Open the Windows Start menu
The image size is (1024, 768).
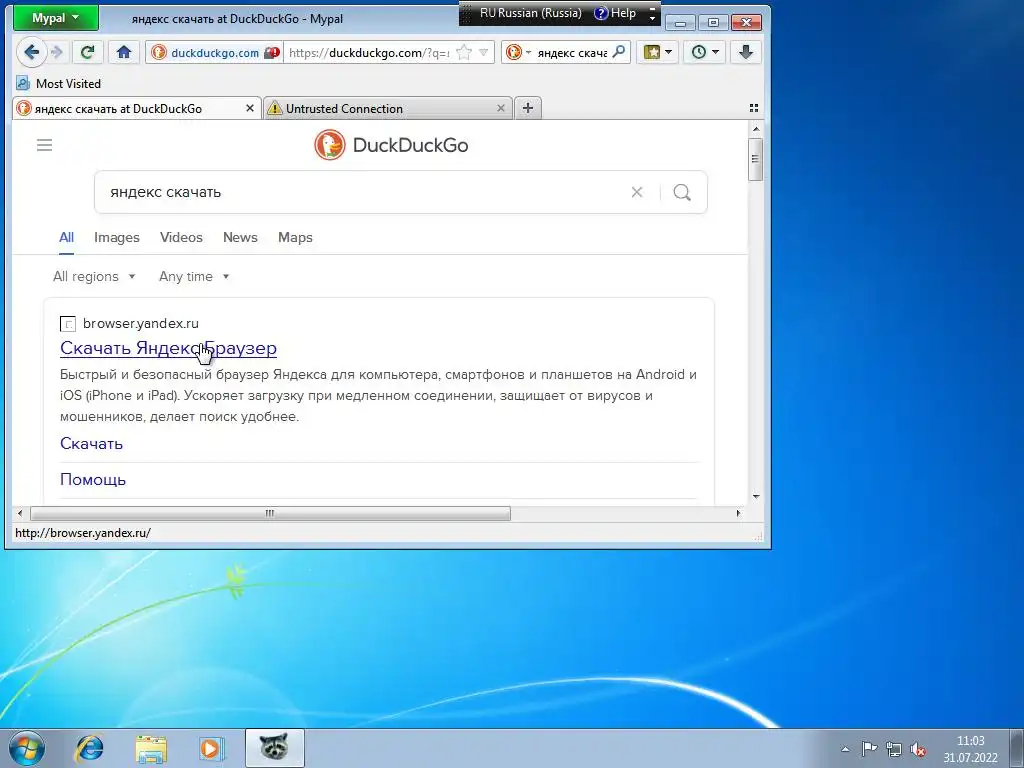click(x=27, y=748)
